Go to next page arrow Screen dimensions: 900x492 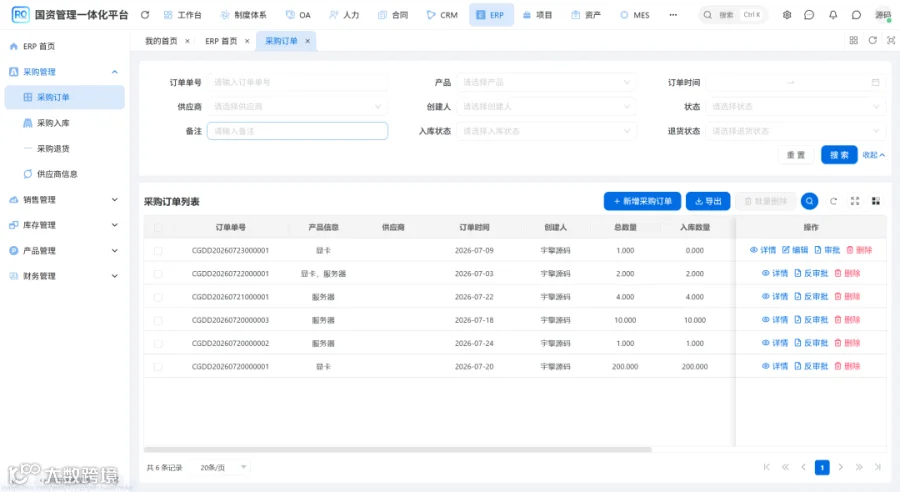841,467
